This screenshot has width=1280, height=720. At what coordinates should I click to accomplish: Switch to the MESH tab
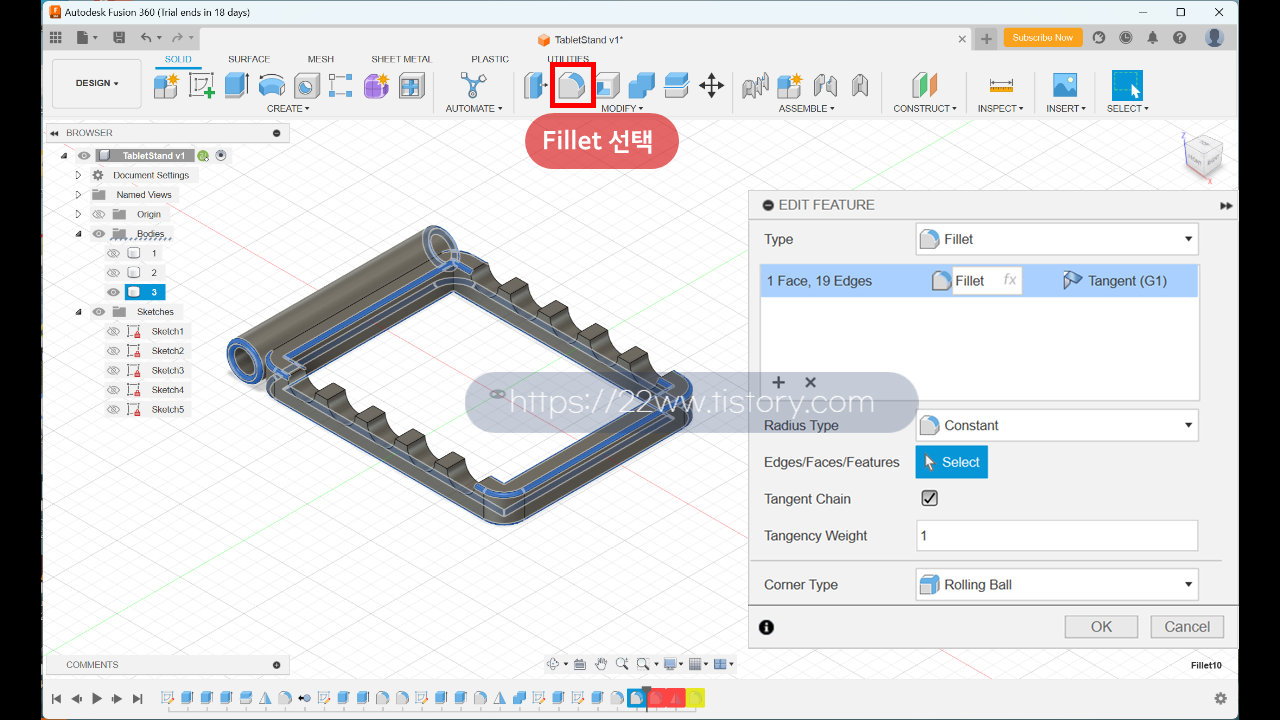tap(321, 59)
